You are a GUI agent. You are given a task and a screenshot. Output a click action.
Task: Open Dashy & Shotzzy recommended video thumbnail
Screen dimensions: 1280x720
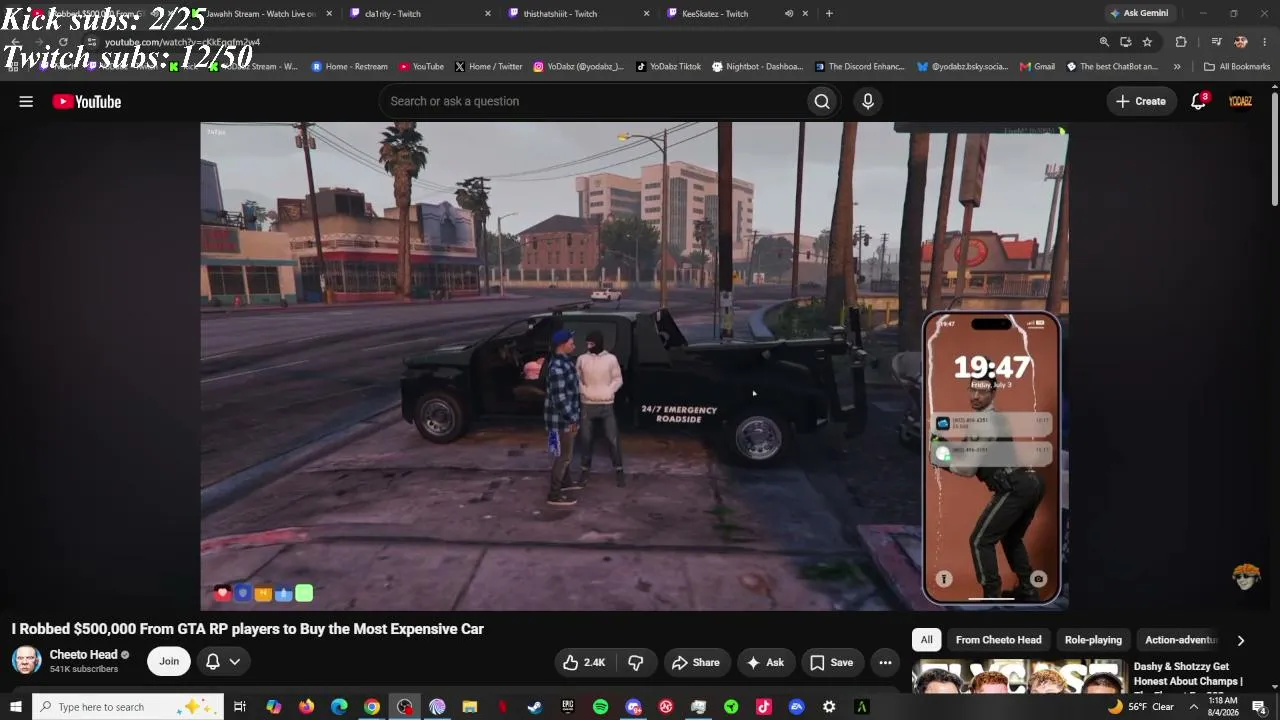[1018, 677]
